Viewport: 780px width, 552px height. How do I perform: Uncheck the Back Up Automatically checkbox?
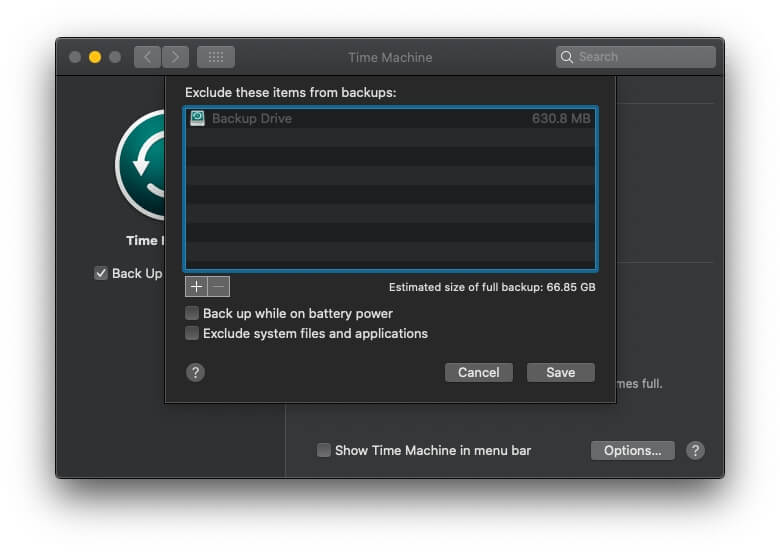101,273
